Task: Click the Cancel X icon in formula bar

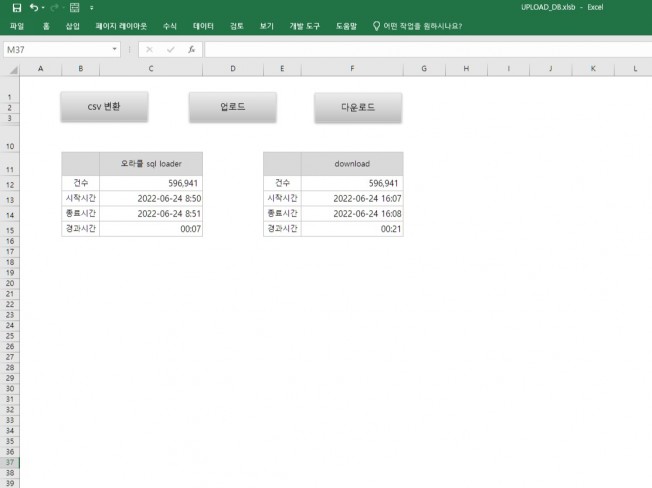Action: (149, 50)
